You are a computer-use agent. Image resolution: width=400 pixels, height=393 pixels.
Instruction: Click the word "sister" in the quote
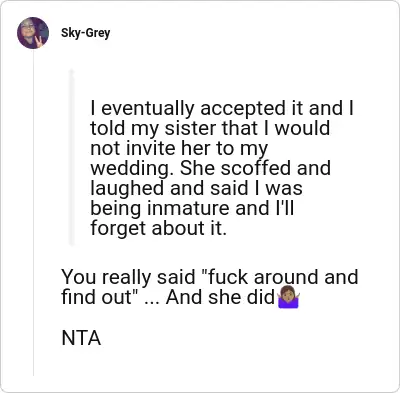(192, 128)
